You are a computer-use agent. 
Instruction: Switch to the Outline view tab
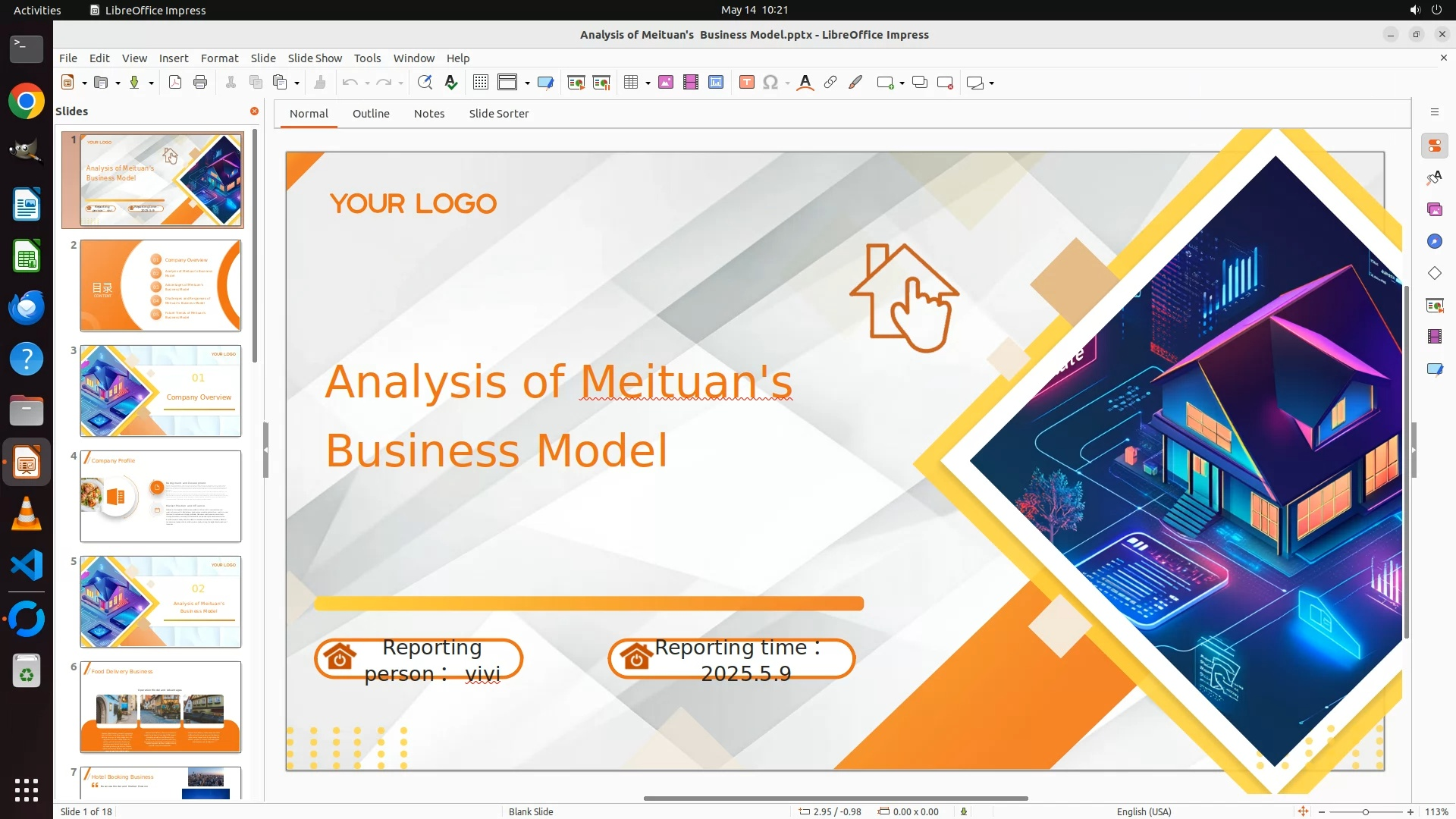tap(371, 114)
